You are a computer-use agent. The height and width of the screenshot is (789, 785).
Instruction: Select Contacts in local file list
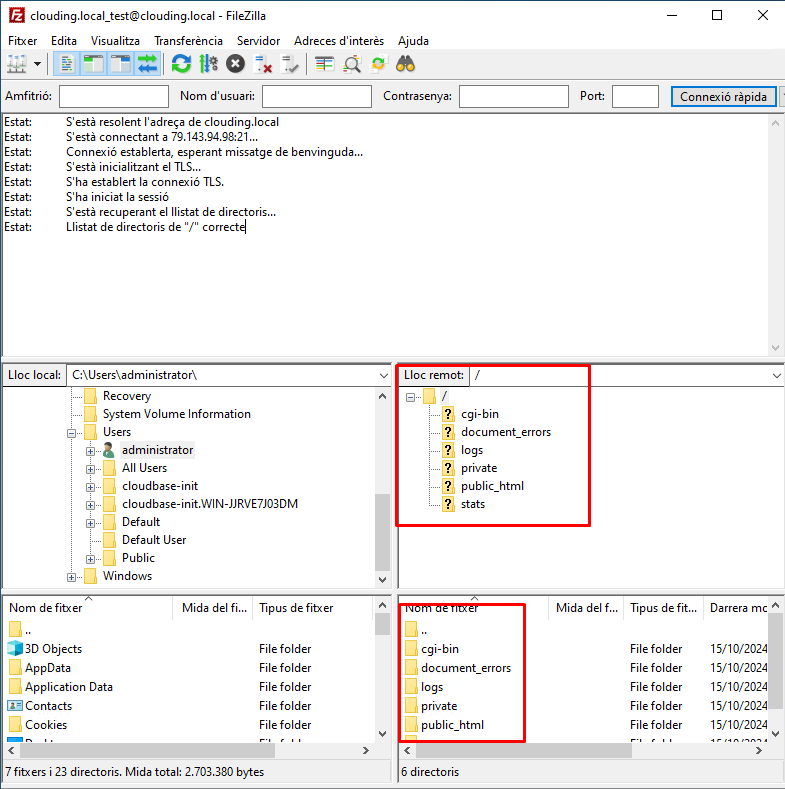tap(48, 706)
